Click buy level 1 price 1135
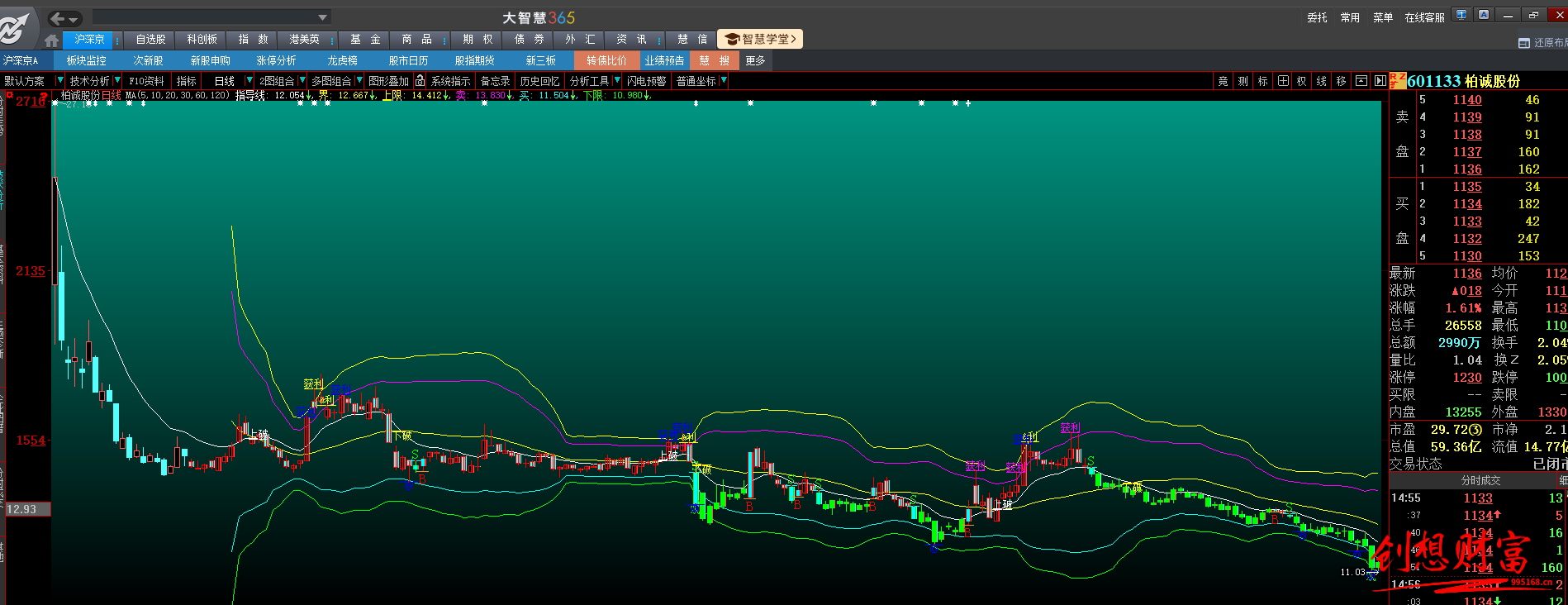The image size is (1568, 605). (x=1467, y=187)
